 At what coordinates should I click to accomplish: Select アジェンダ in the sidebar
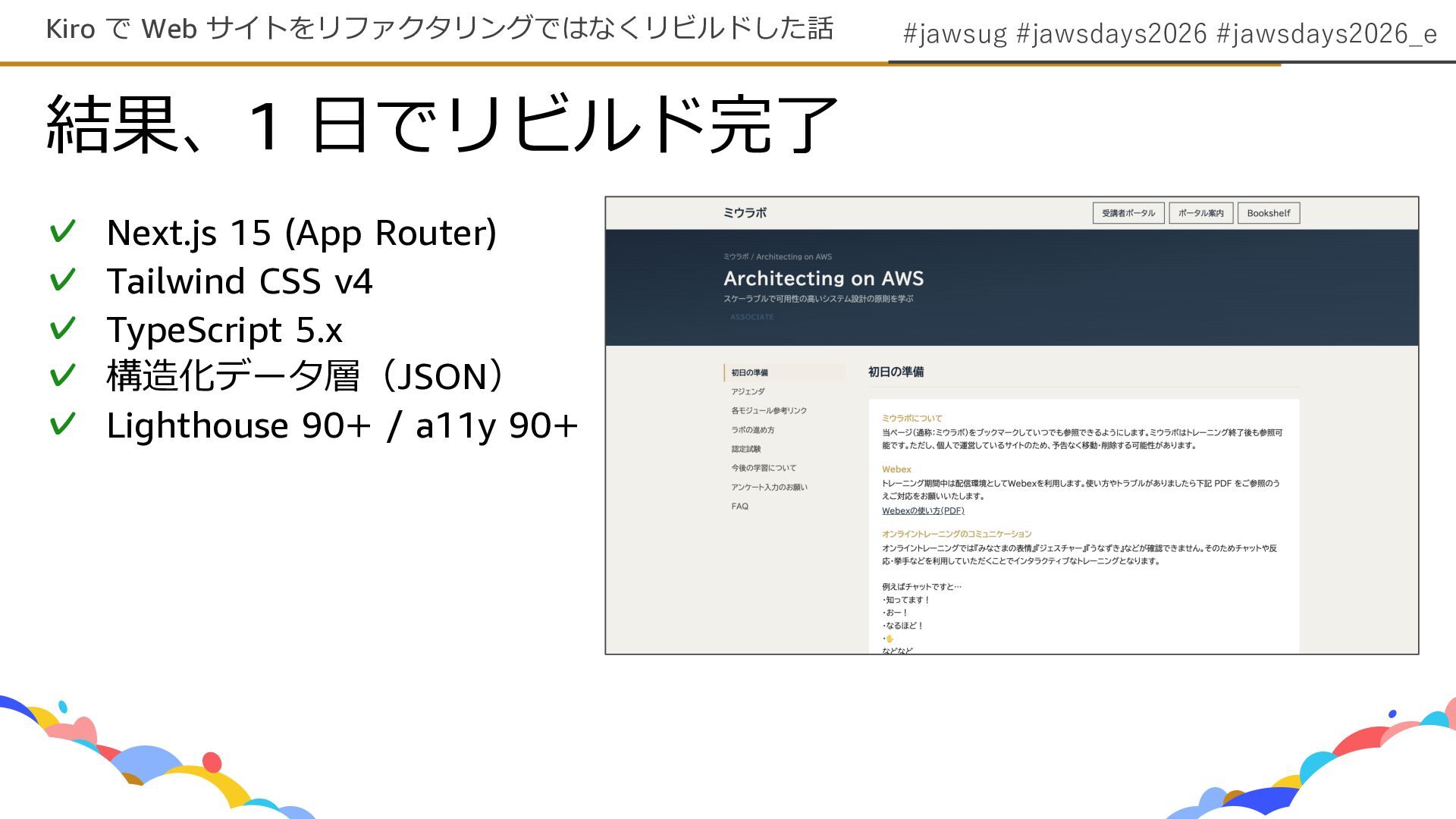click(x=748, y=391)
